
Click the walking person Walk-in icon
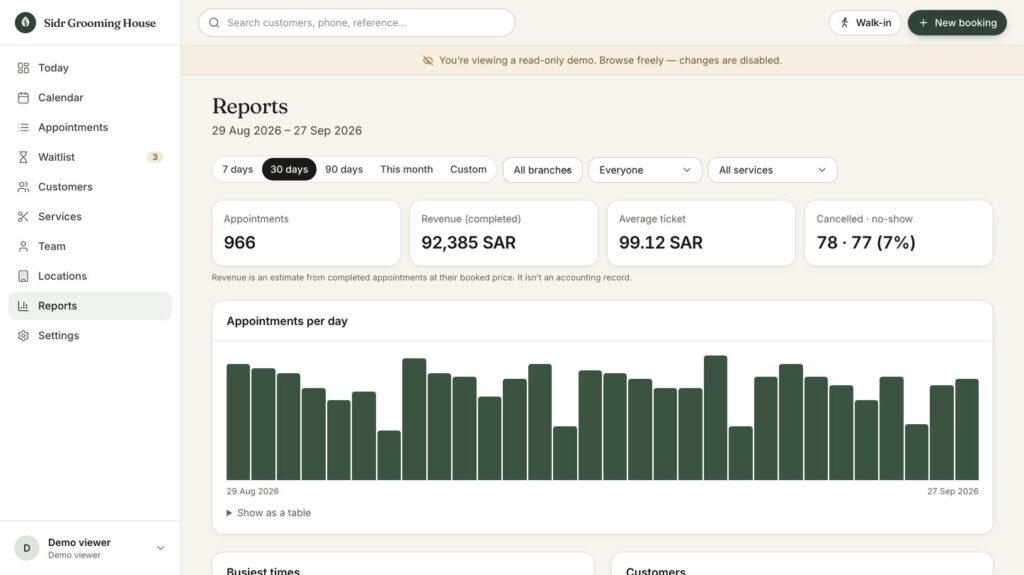click(x=844, y=23)
